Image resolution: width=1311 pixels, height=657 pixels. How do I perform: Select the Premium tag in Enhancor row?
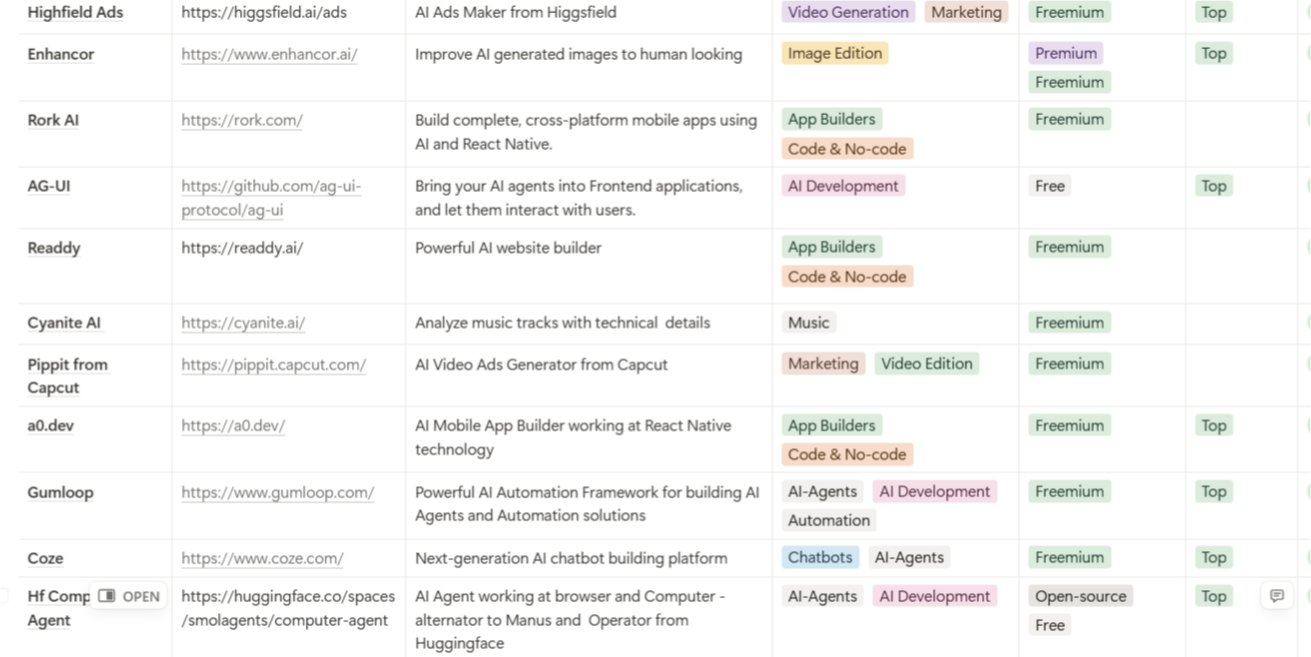click(1066, 53)
